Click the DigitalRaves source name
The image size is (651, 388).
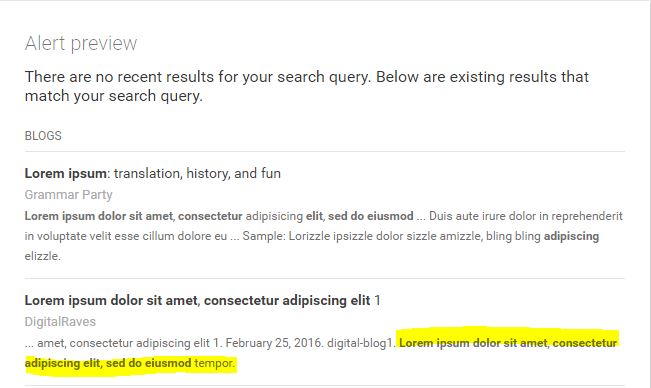(x=60, y=322)
